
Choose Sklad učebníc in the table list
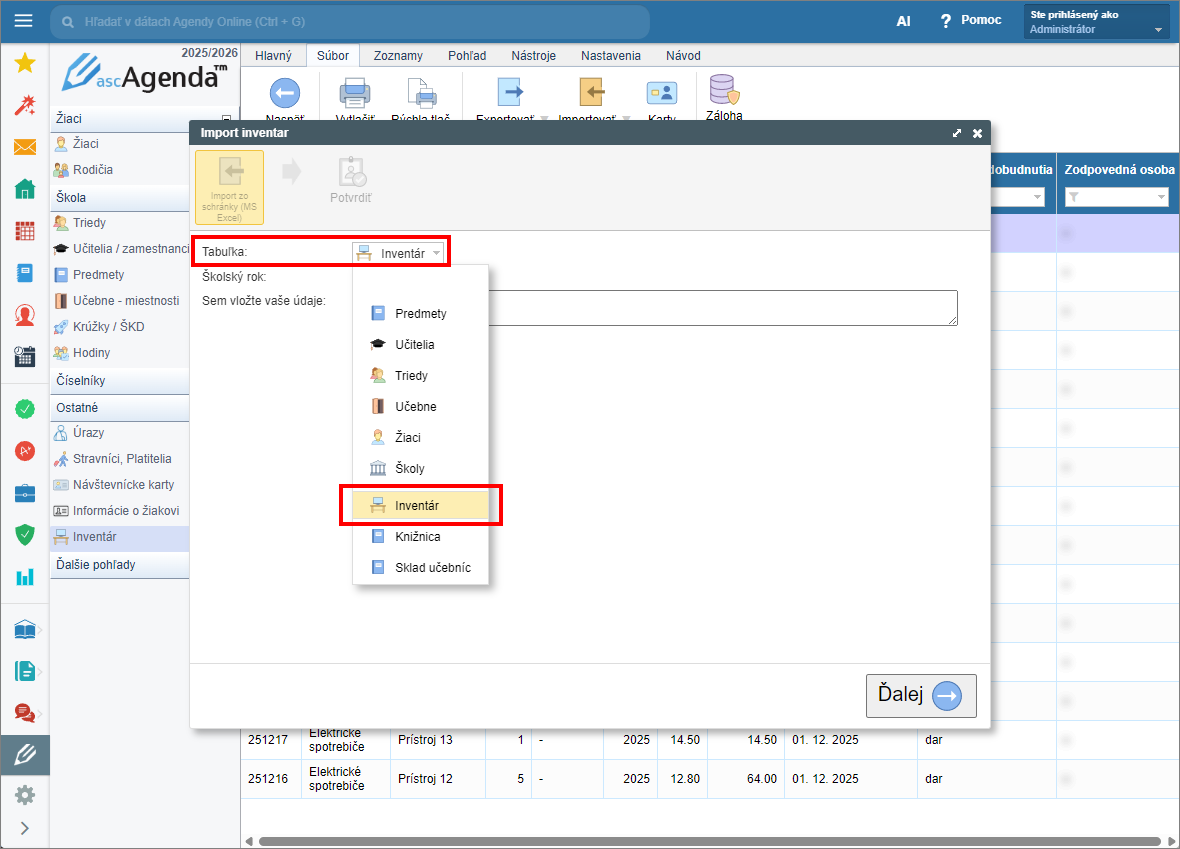(x=432, y=568)
